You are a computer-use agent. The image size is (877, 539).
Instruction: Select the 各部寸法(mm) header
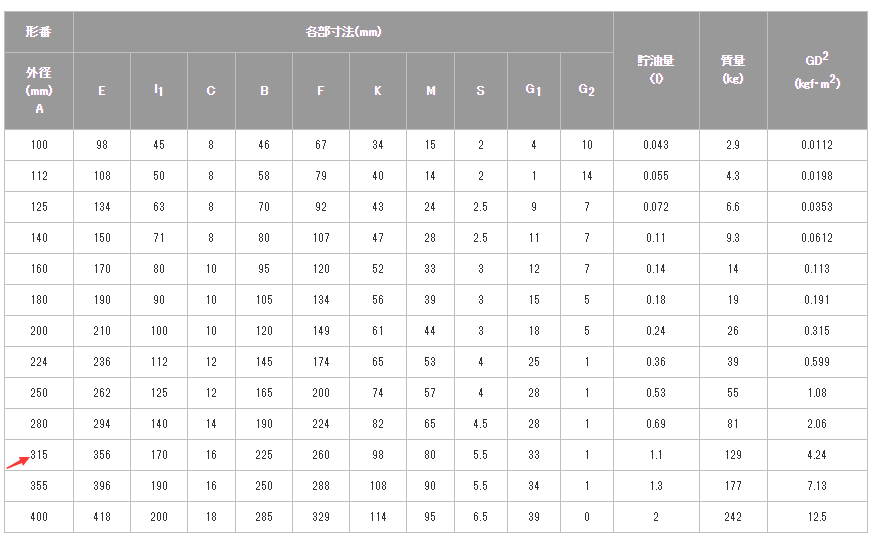coord(343,32)
